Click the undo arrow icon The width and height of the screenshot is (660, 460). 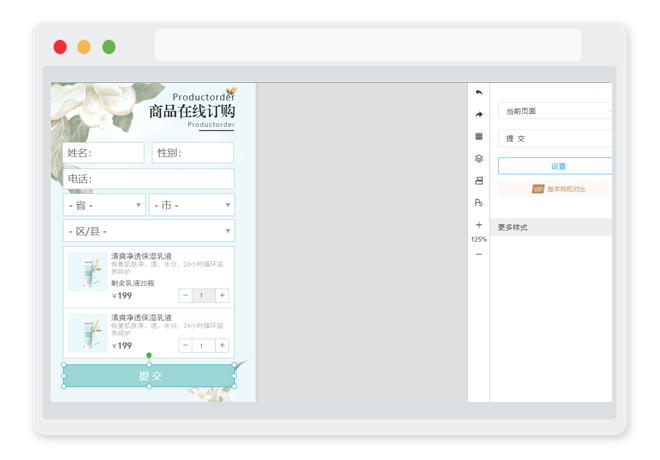(x=479, y=92)
